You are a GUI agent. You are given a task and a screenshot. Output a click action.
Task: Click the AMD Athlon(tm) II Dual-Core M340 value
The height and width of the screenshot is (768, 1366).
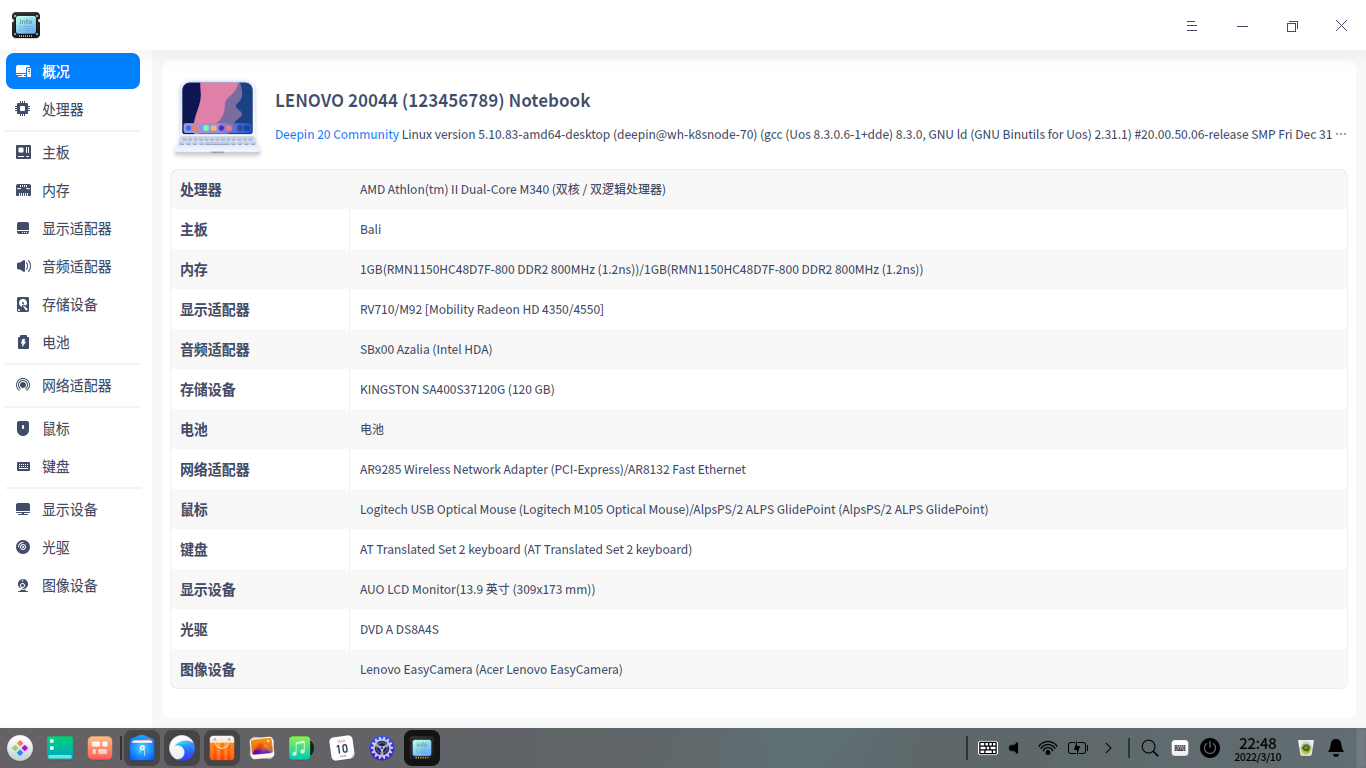tap(513, 189)
